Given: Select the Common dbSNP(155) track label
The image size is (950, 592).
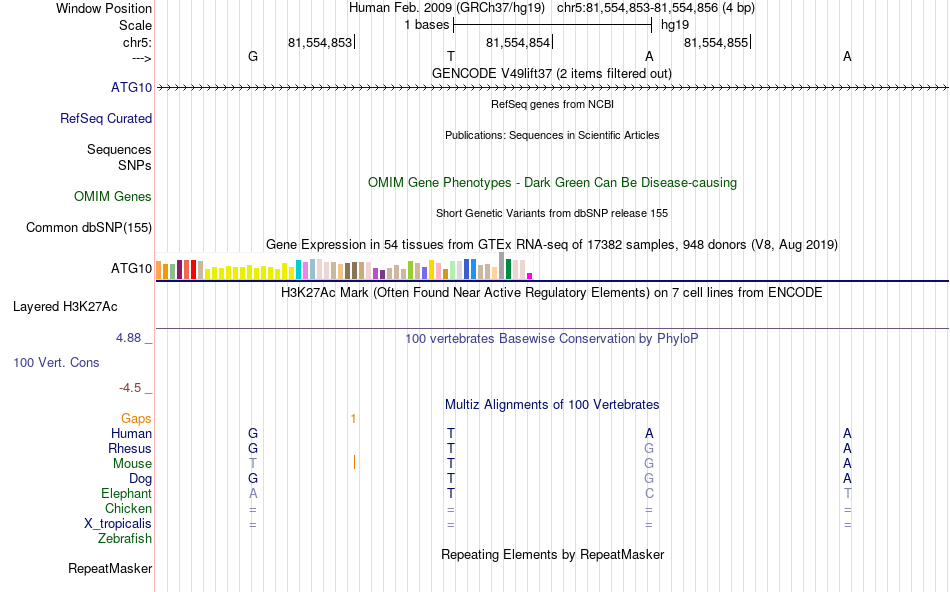Looking at the screenshot, I should point(88,227).
